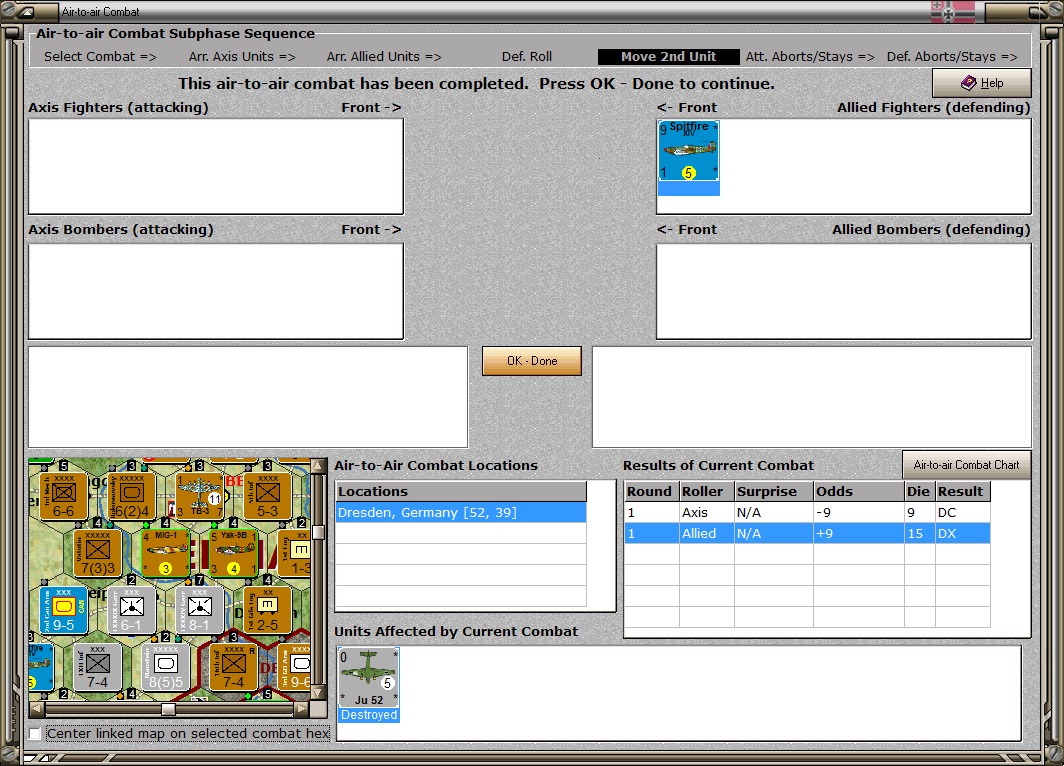Click map horizontal scrollbar right arrow
Image resolution: width=1064 pixels, height=766 pixels.
[x=301, y=709]
